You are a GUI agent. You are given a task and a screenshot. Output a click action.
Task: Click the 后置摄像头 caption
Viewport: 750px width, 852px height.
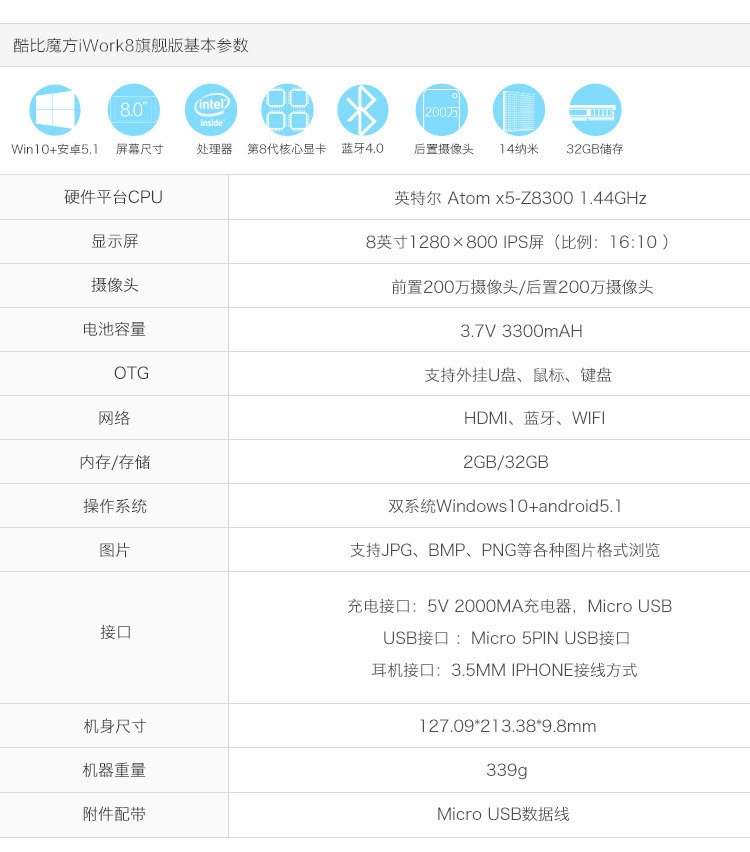point(443,149)
